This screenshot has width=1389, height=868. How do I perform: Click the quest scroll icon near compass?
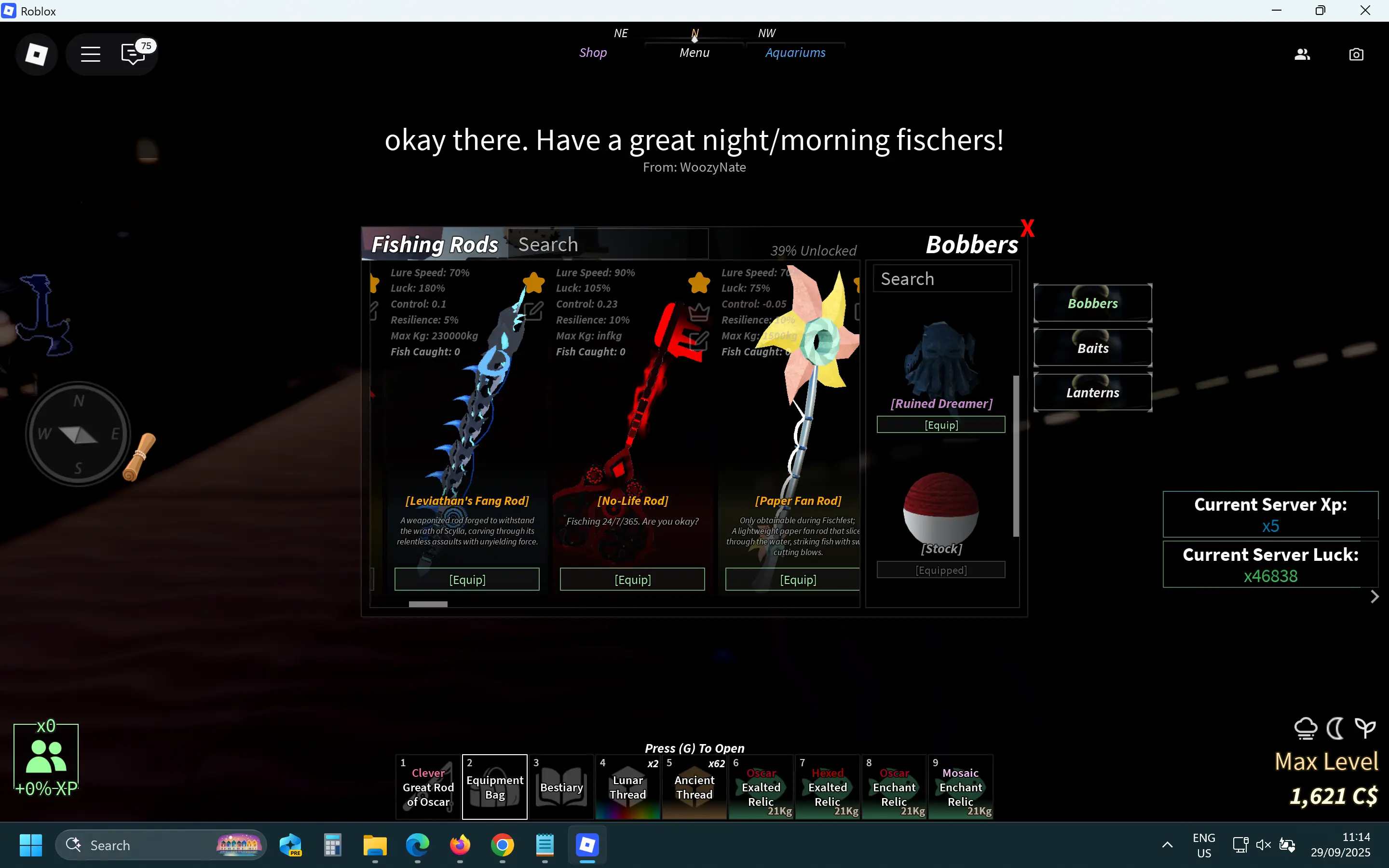pyautogui.click(x=139, y=457)
